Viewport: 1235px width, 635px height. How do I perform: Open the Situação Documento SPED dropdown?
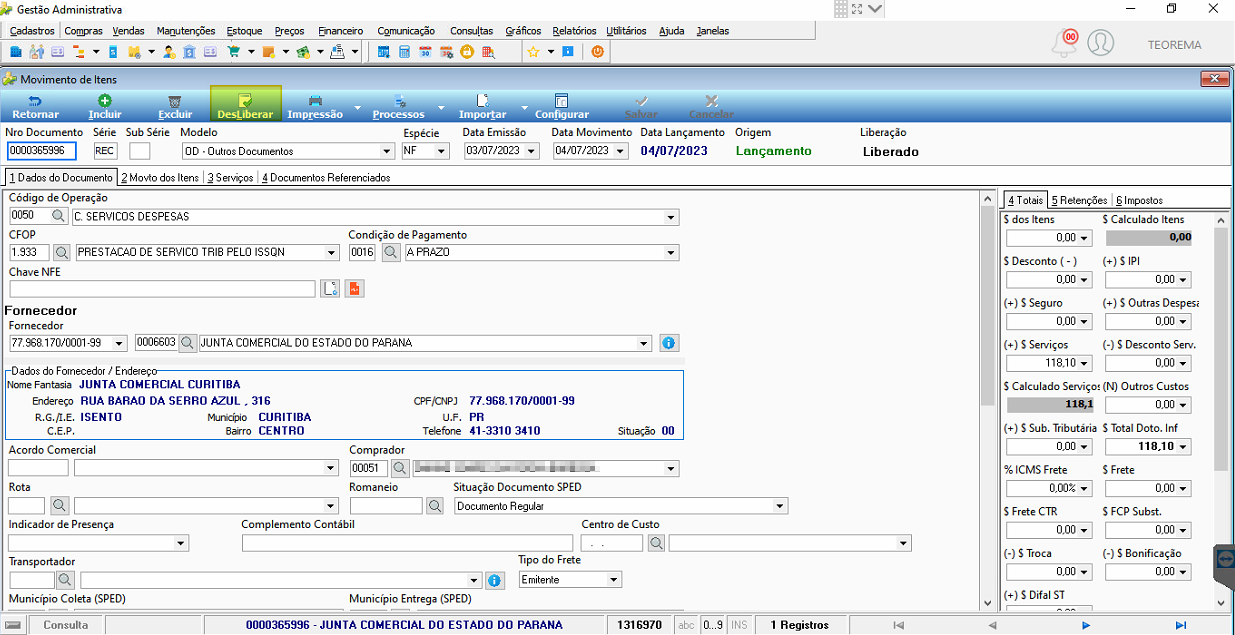coord(780,506)
